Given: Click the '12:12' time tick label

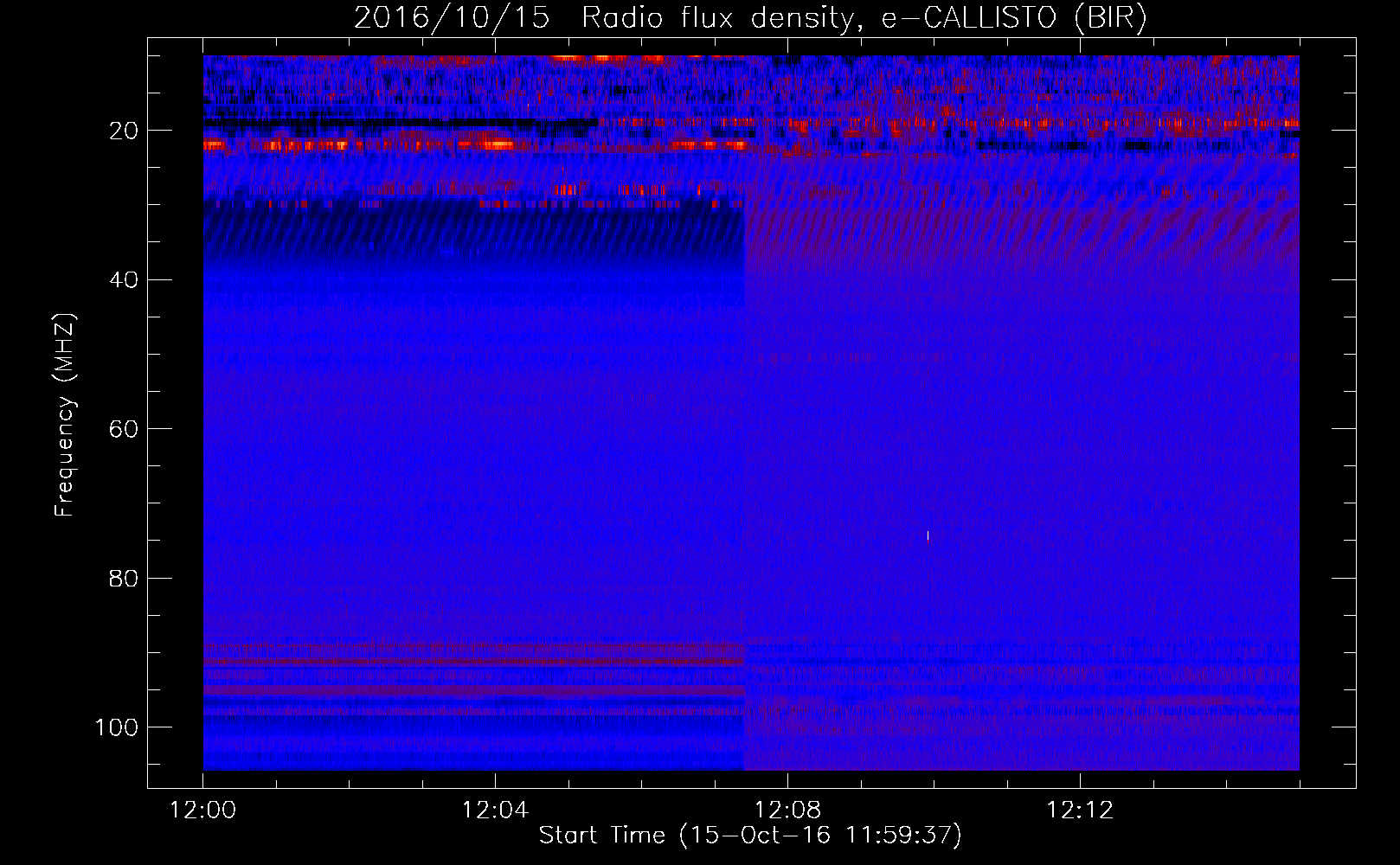Looking at the screenshot, I should pos(1080,811).
